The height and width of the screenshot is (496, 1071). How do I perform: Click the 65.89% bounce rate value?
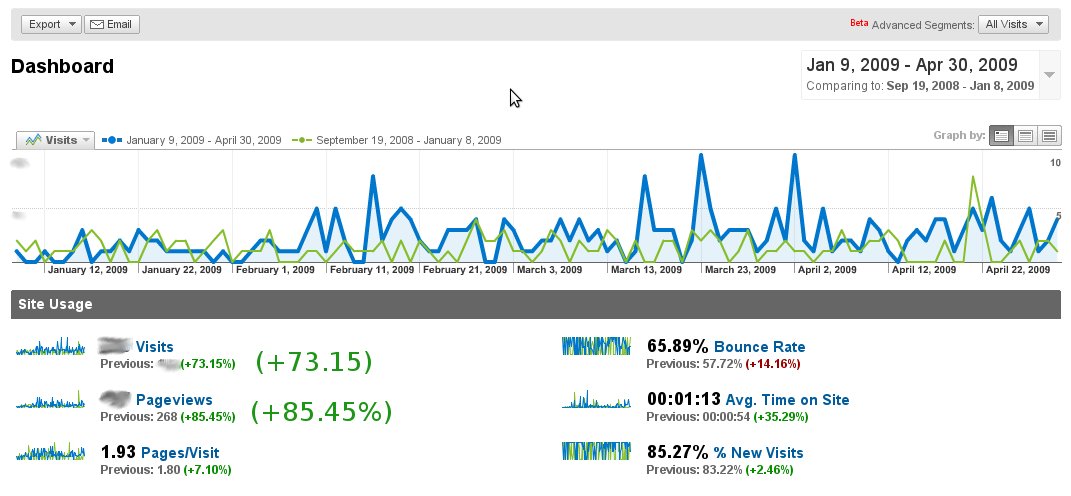click(678, 347)
